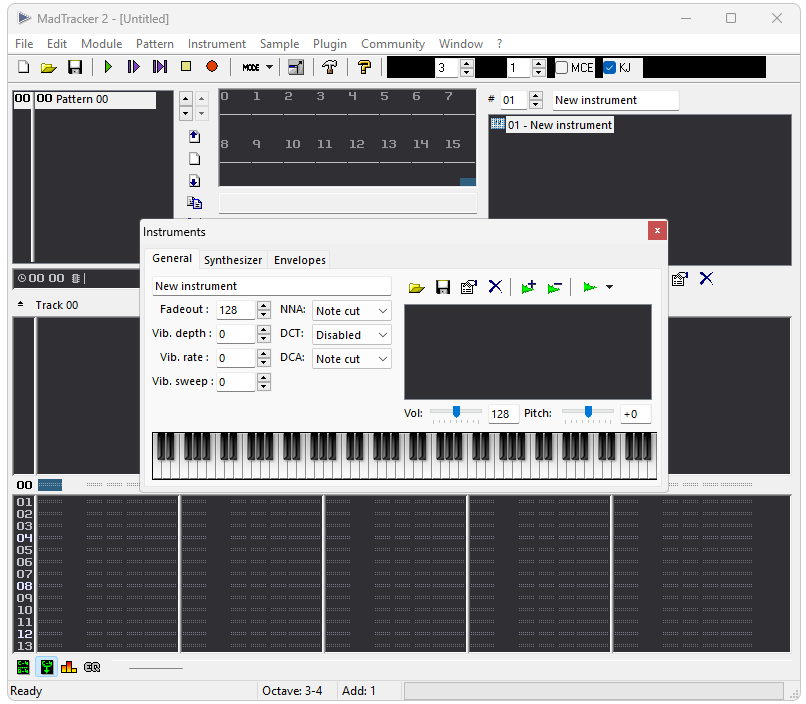Save the module using the main toolbar floppy
This screenshot has width=806, height=704.
click(x=75, y=67)
